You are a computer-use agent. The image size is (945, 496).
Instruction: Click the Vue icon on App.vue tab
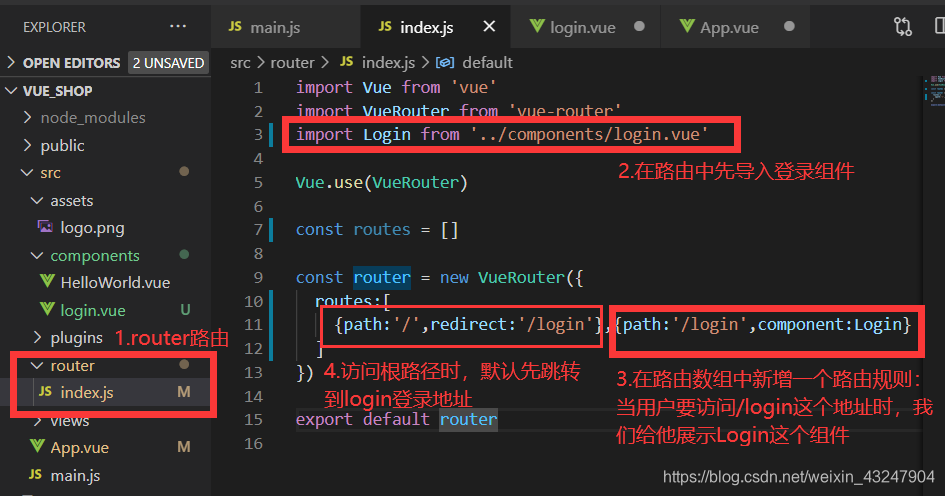(687, 27)
